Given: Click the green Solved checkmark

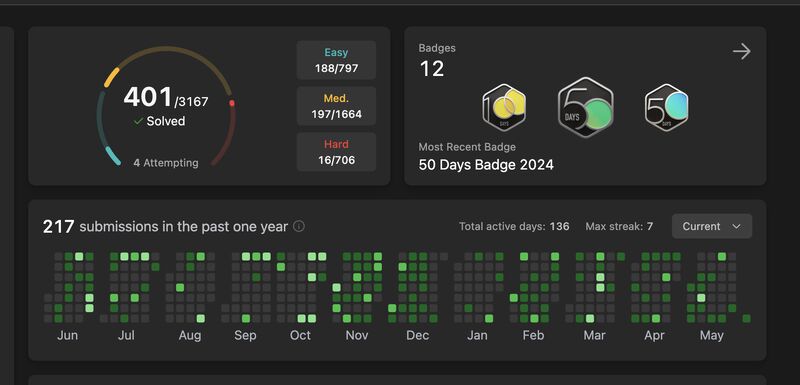Looking at the screenshot, I should (x=138, y=121).
